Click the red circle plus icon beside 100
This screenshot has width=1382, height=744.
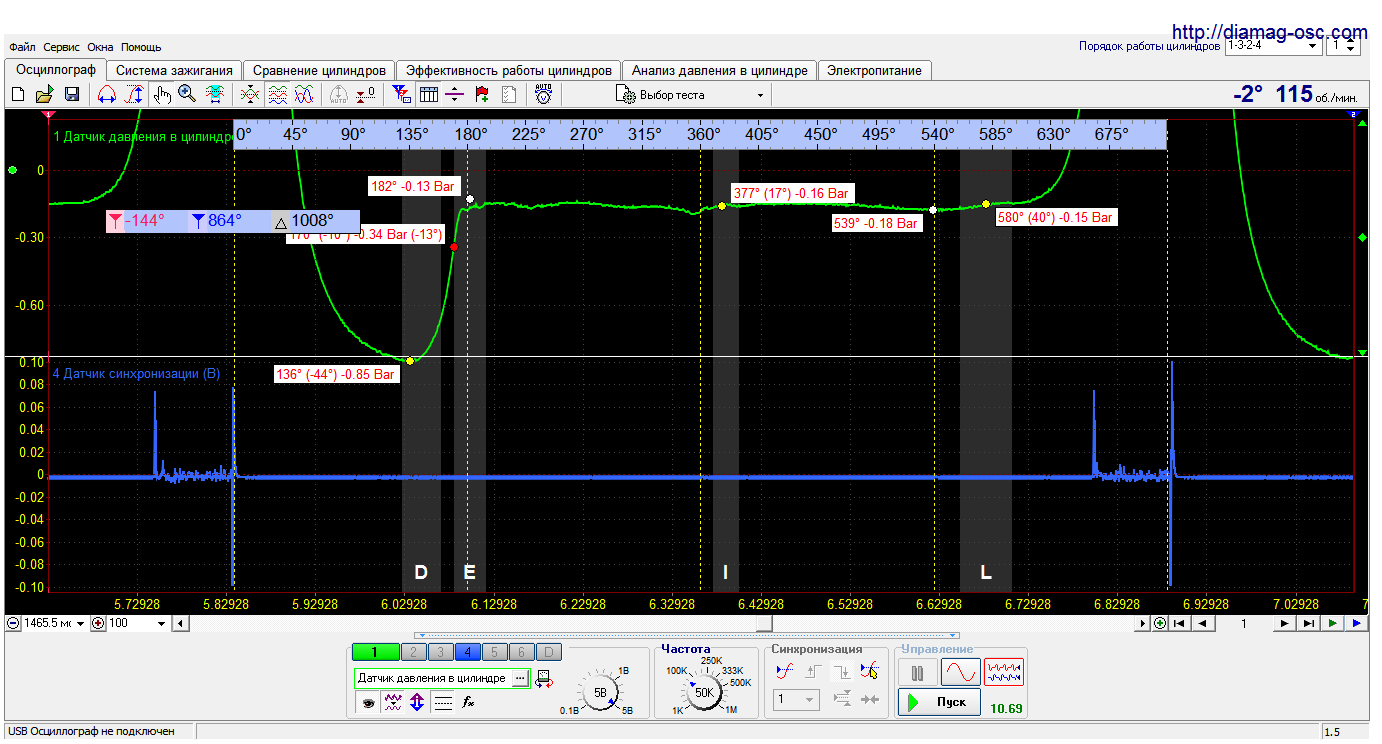98,623
